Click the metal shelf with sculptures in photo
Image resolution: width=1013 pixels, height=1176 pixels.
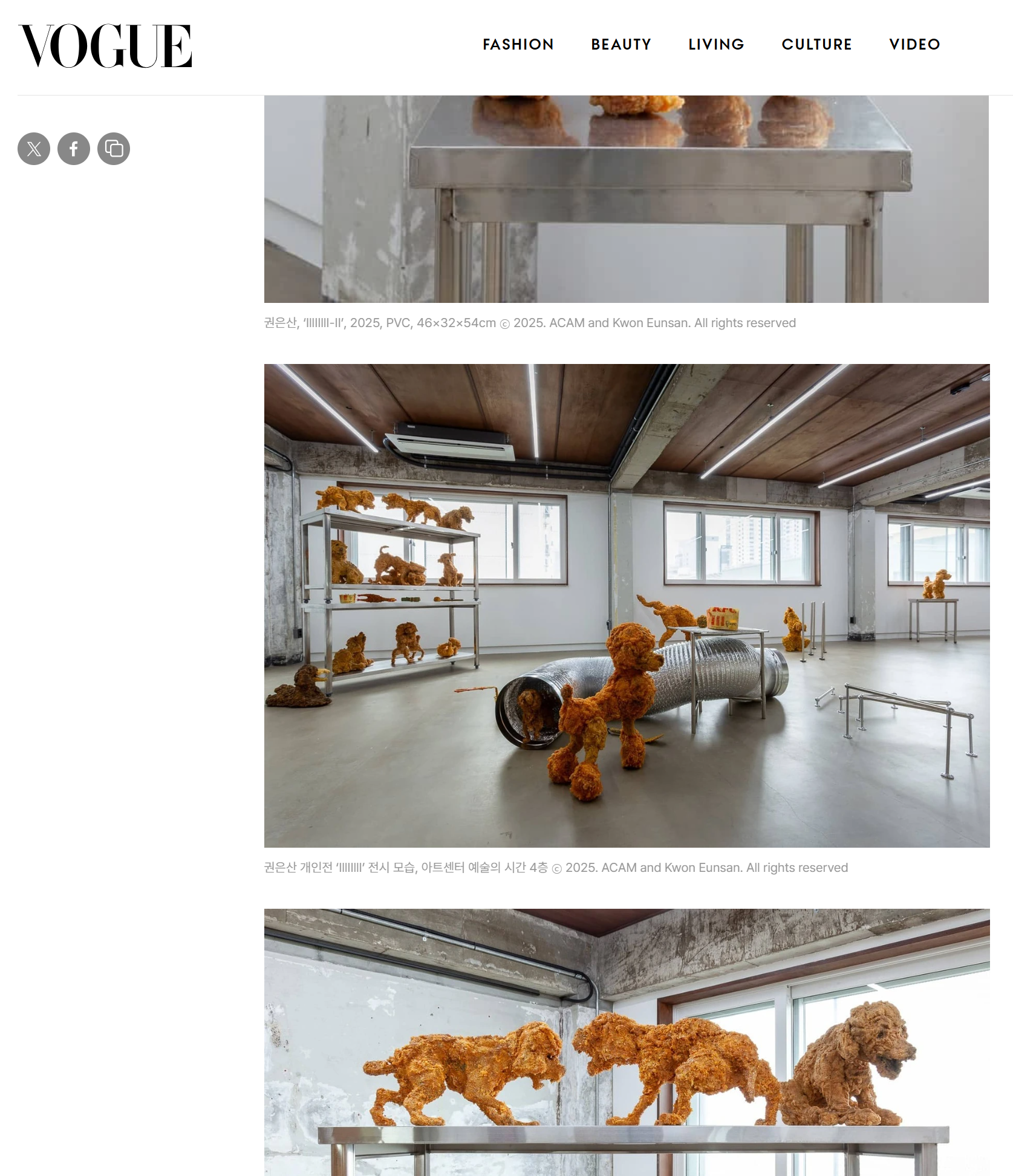point(390,593)
